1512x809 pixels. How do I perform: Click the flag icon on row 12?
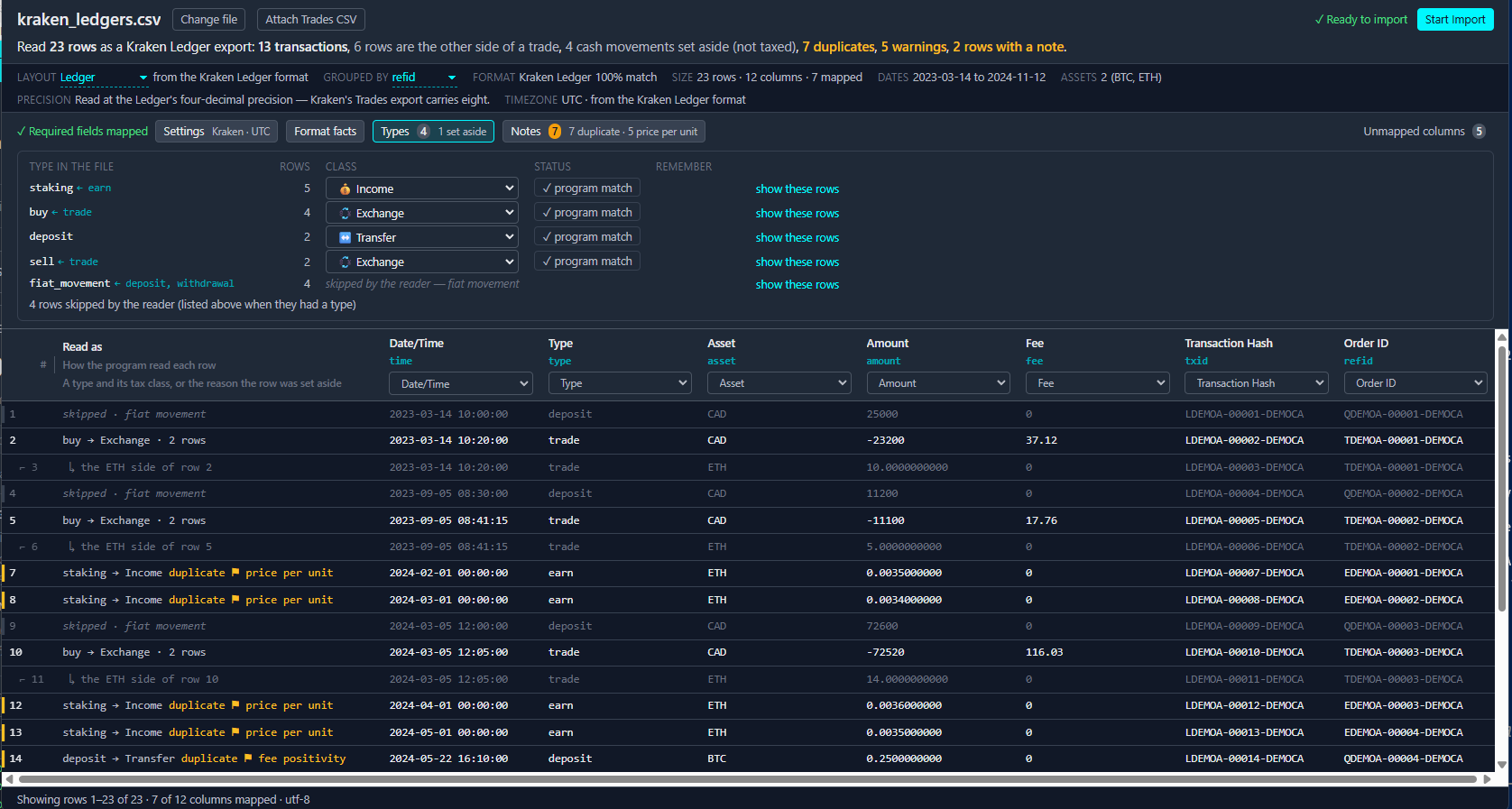pos(235,705)
